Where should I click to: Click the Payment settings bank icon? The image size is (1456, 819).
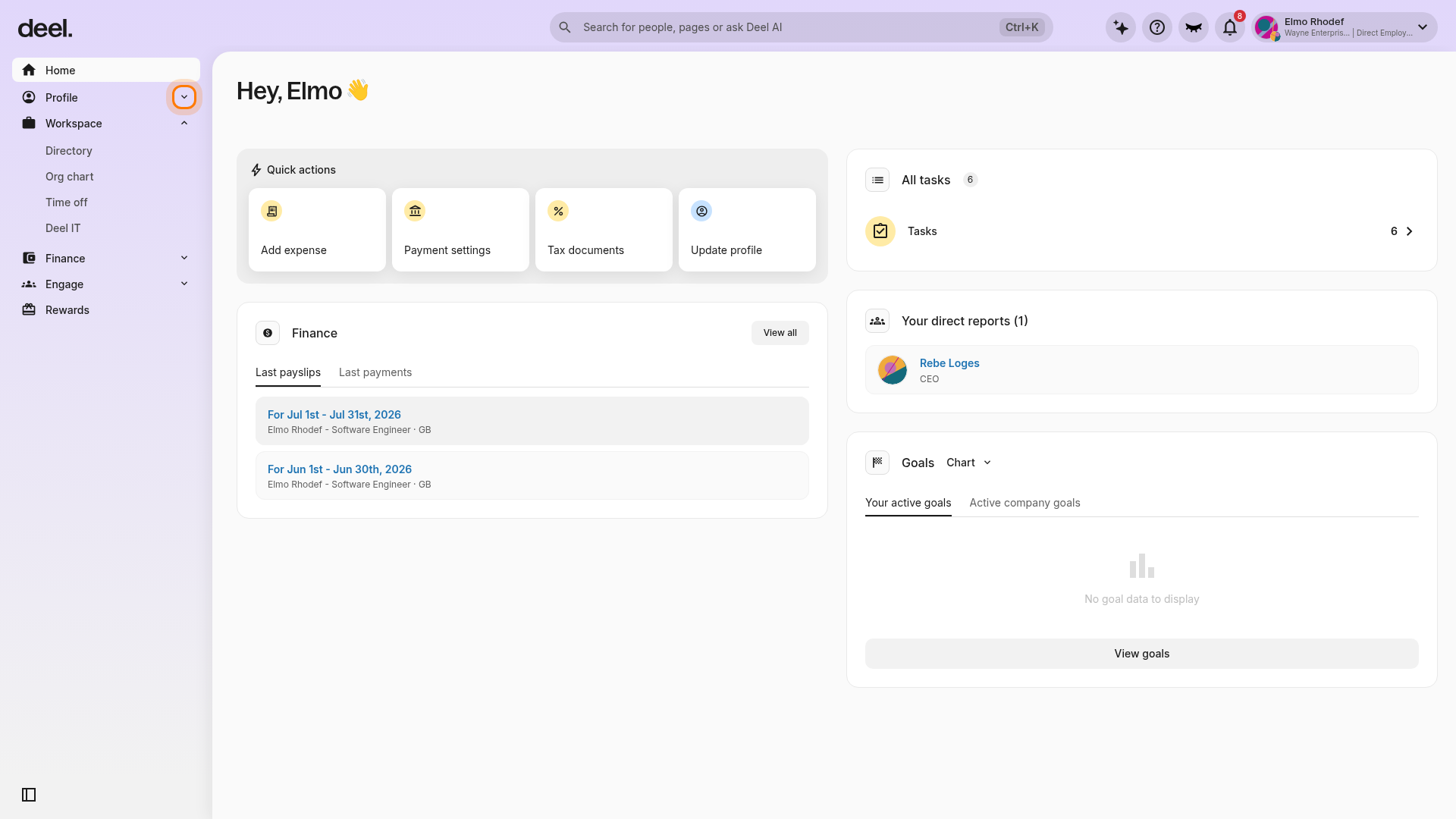(x=415, y=211)
